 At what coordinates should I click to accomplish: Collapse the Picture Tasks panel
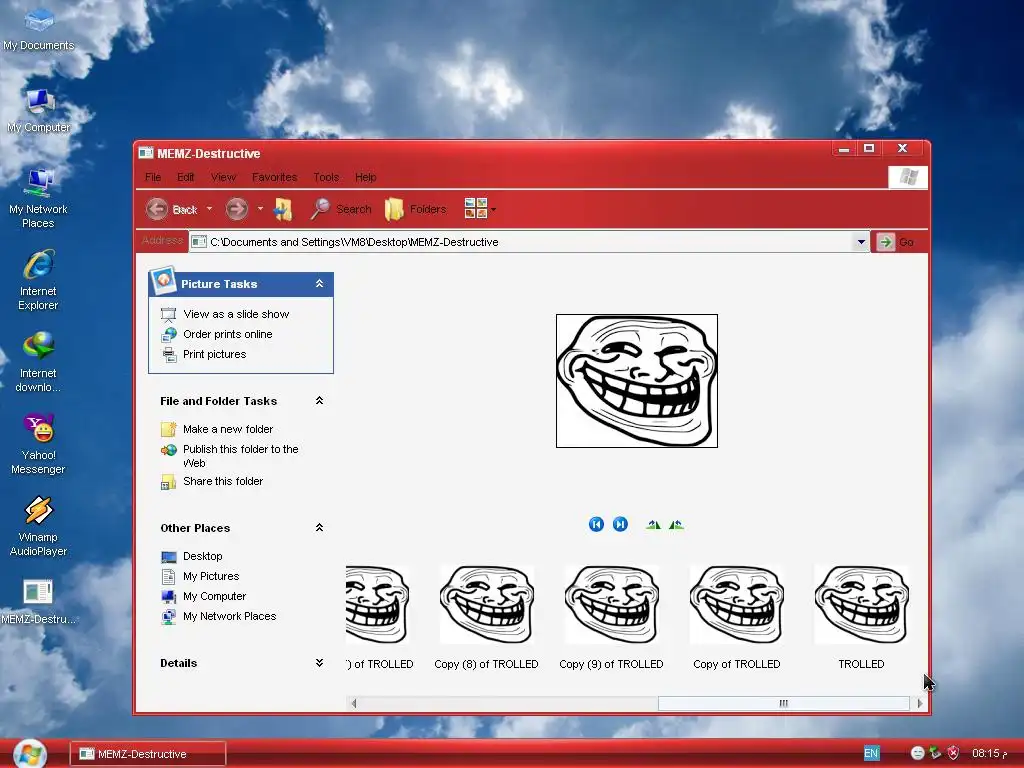pos(319,283)
